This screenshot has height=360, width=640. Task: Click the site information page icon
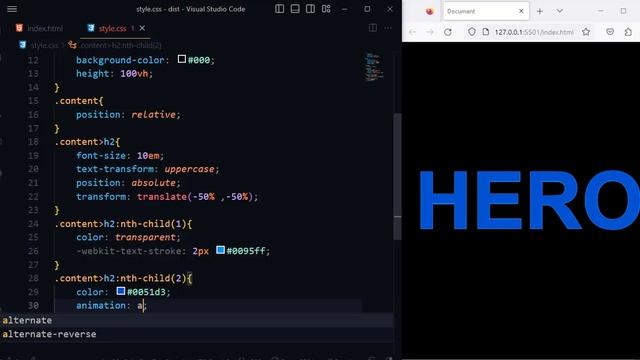pos(485,32)
